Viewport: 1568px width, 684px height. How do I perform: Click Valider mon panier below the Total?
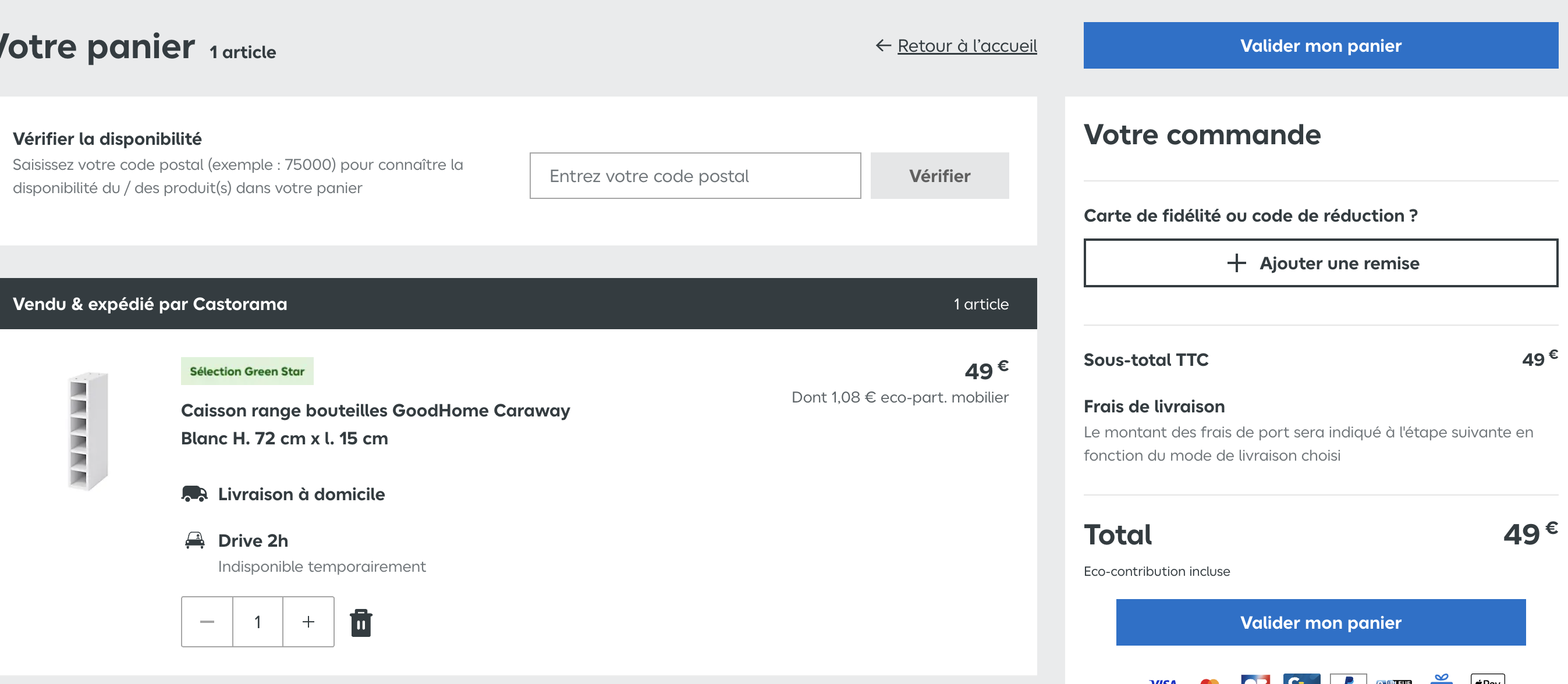point(1320,622)
